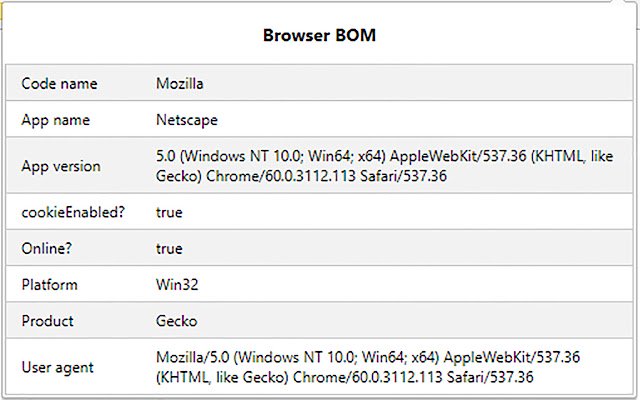Click the cookieEnabled? row label
The width and height of the screenshot is (640, 400).
[71, 212]
